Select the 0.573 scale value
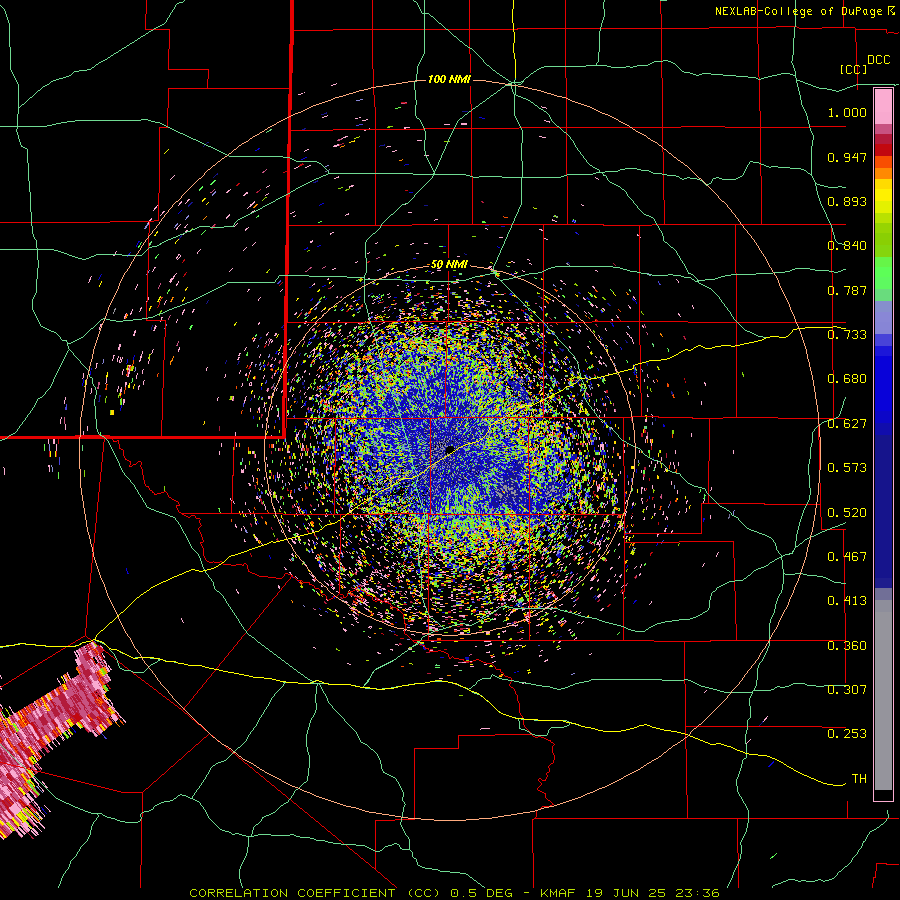Image resolution: width=900 pixels, height=900 pixels. [x=847, y=468]
